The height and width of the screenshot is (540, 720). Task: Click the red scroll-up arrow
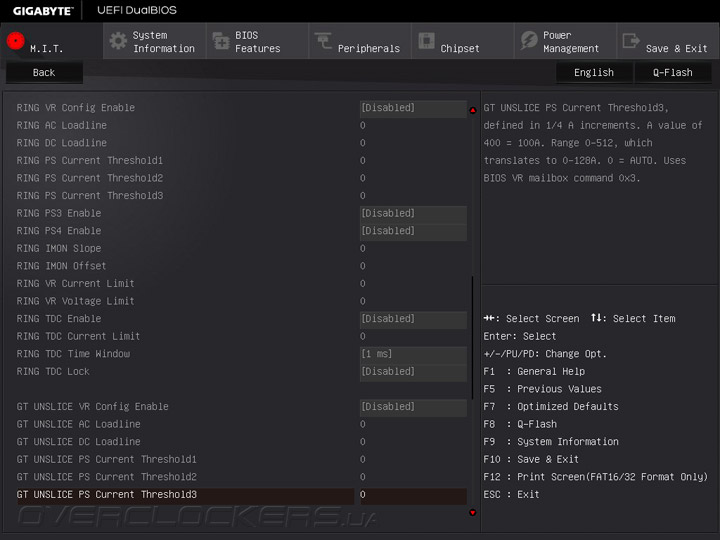(x=473, y=110)
